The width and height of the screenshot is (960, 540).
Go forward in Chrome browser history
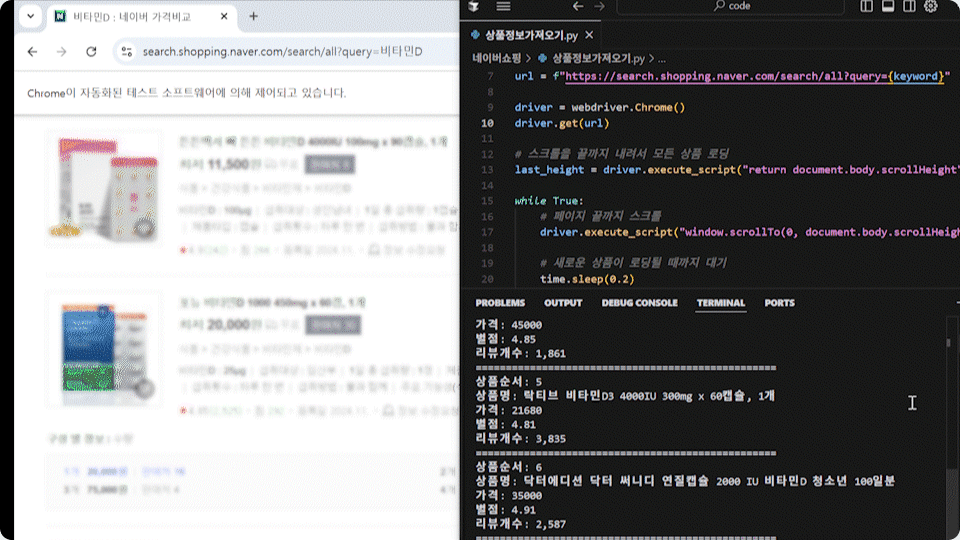click(61, 52)
